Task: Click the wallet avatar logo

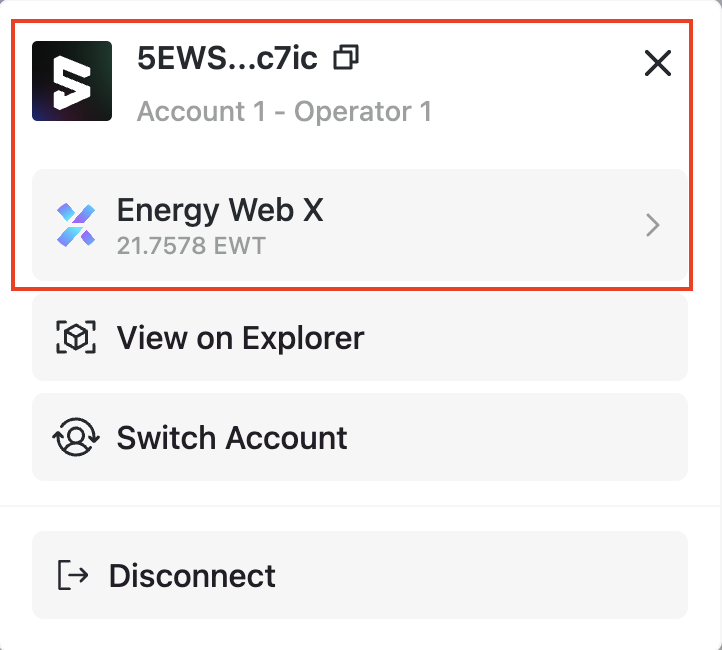Action: (x=72, y=81)
